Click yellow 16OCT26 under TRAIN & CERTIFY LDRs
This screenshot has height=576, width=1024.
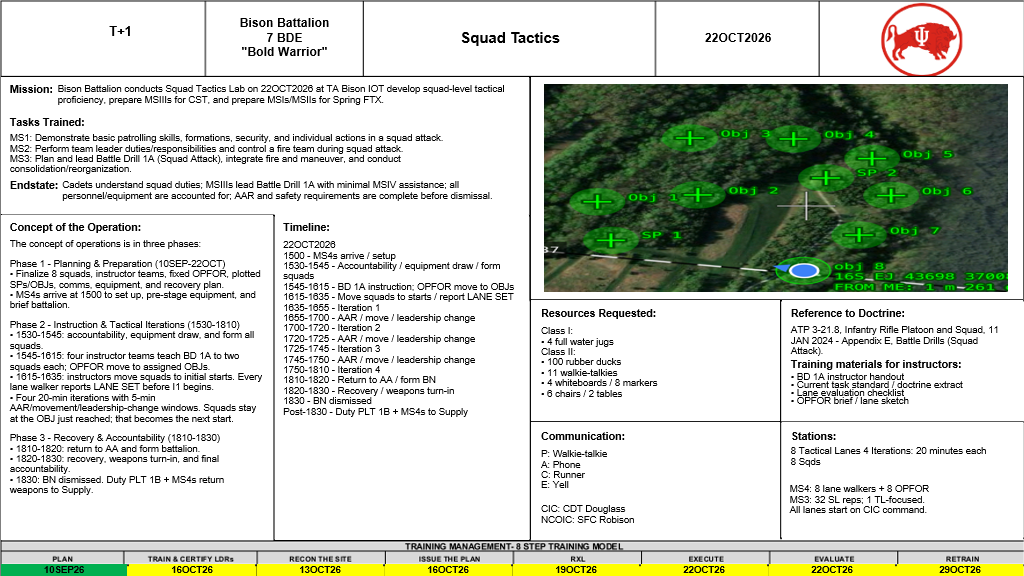pyautogui.click(x=191, y=570)
